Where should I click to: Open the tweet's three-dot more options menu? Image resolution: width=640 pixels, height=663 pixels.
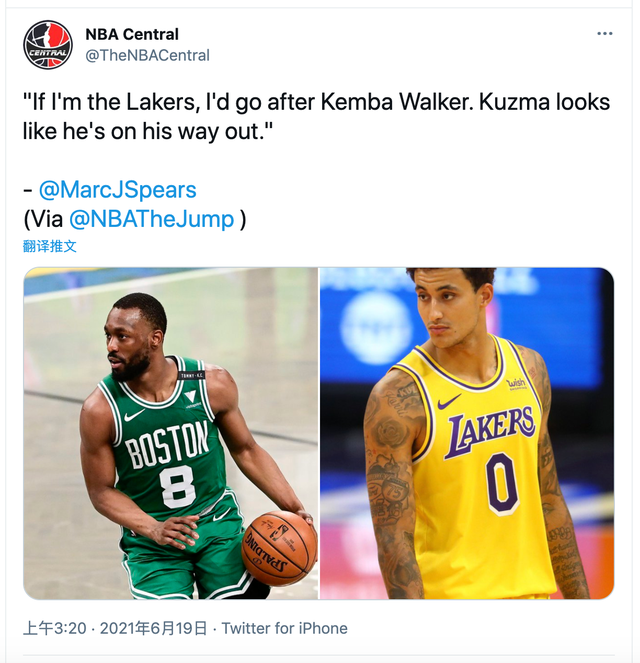[604, 34]
